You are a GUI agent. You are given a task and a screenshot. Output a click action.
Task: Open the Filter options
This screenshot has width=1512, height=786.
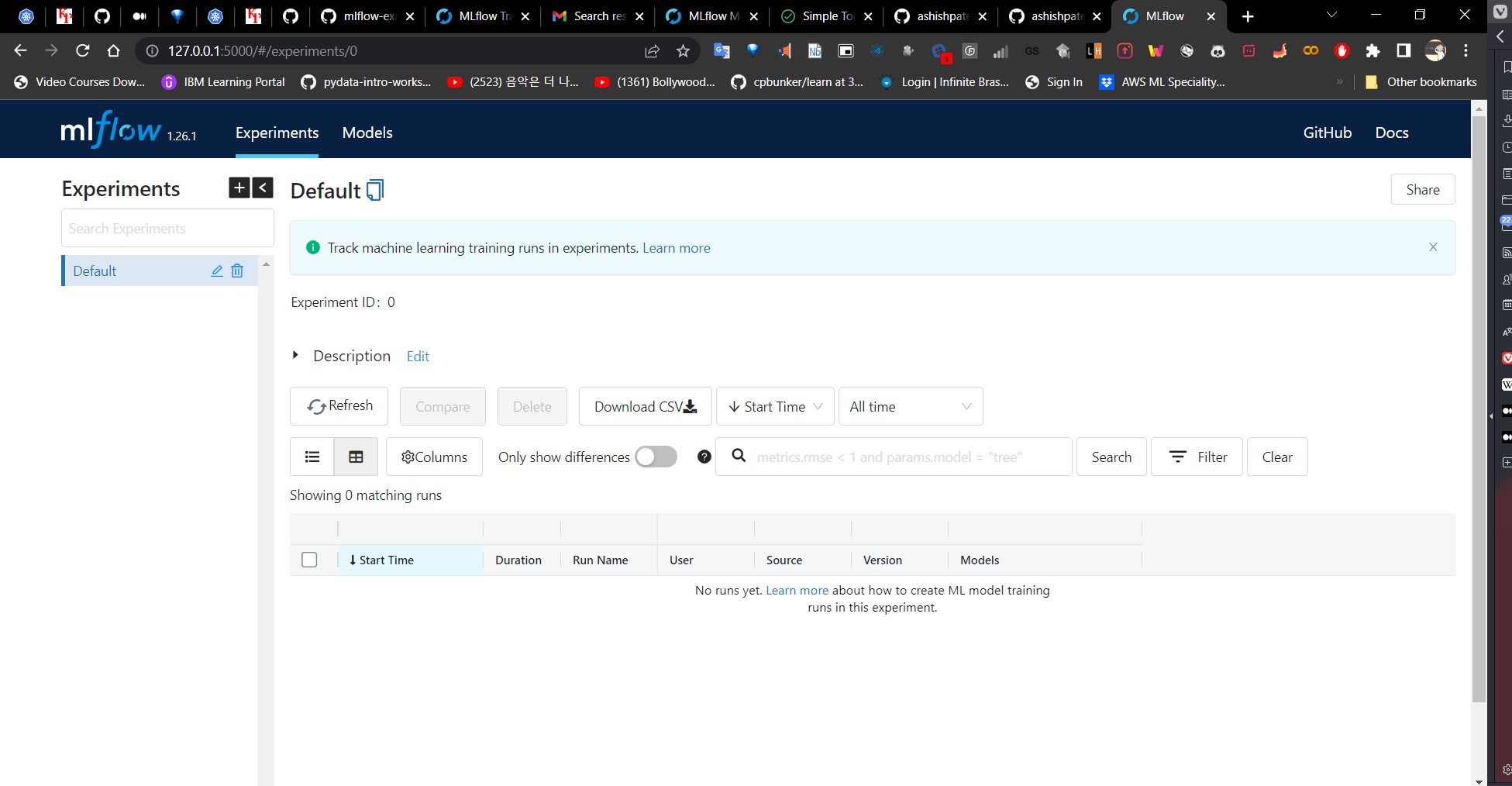(x=1197, y=457)
